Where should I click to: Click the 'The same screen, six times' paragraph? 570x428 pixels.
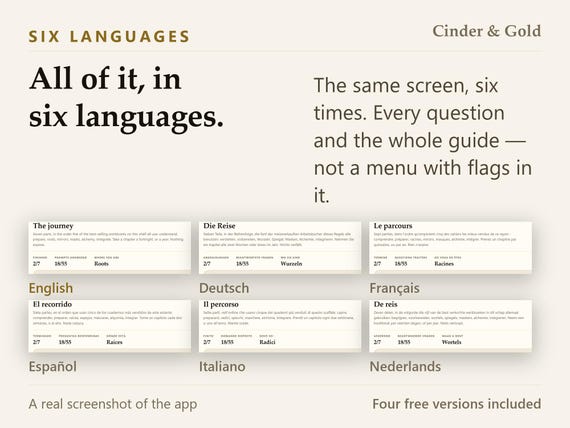423,140
